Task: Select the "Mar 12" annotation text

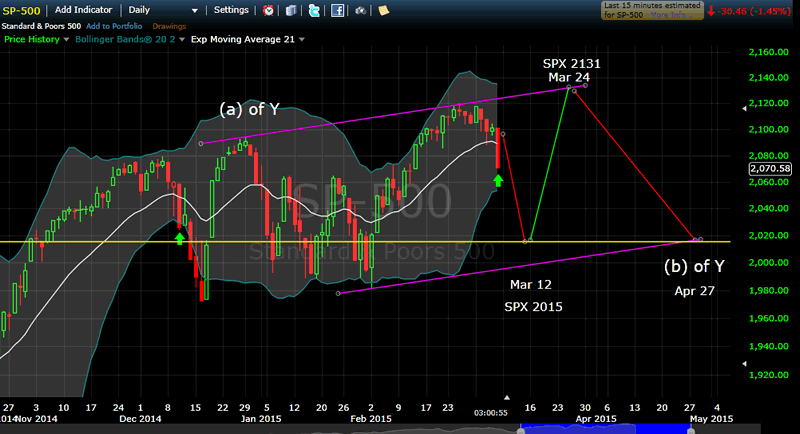Action: tap(531, 285)
